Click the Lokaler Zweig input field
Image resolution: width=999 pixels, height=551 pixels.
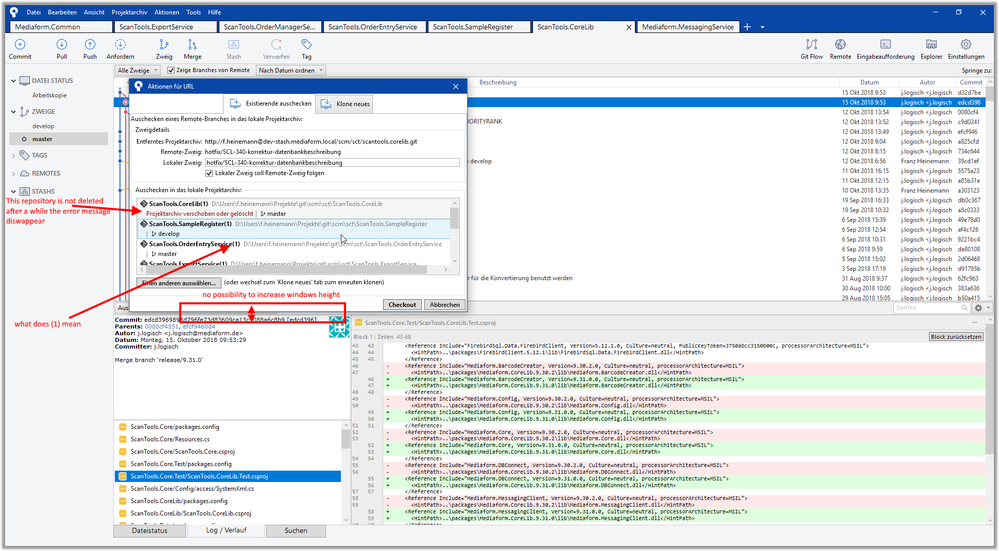(x=332, y=162)
